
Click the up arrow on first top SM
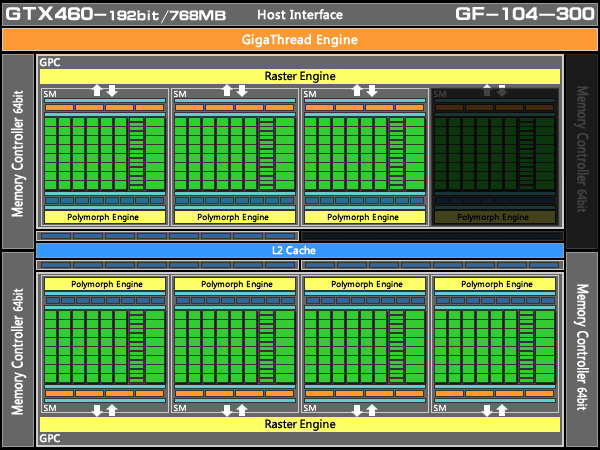point(97,90)
